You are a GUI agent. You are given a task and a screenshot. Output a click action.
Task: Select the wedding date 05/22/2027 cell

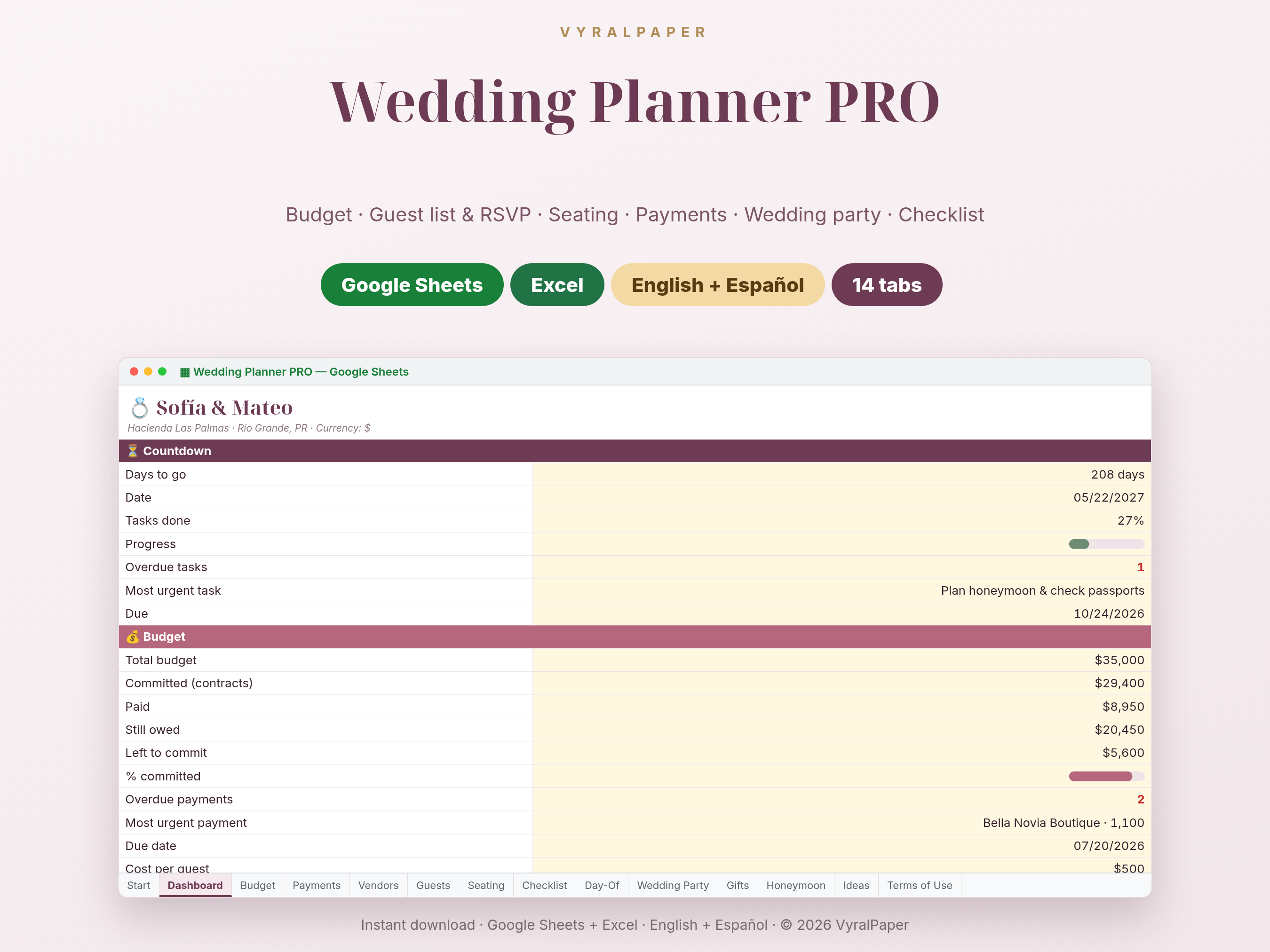841,497
